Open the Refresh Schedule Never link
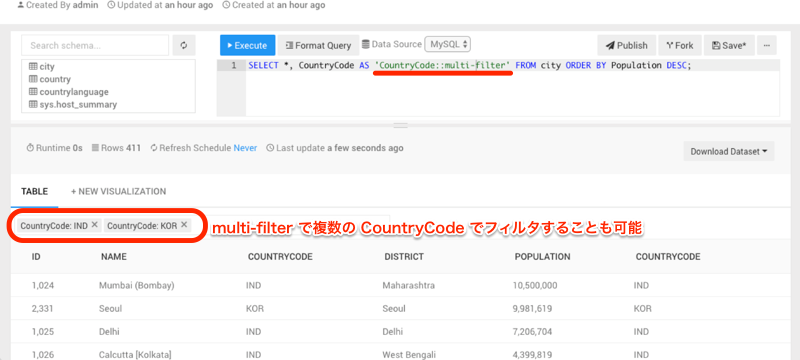 click(x=245, y=148)
